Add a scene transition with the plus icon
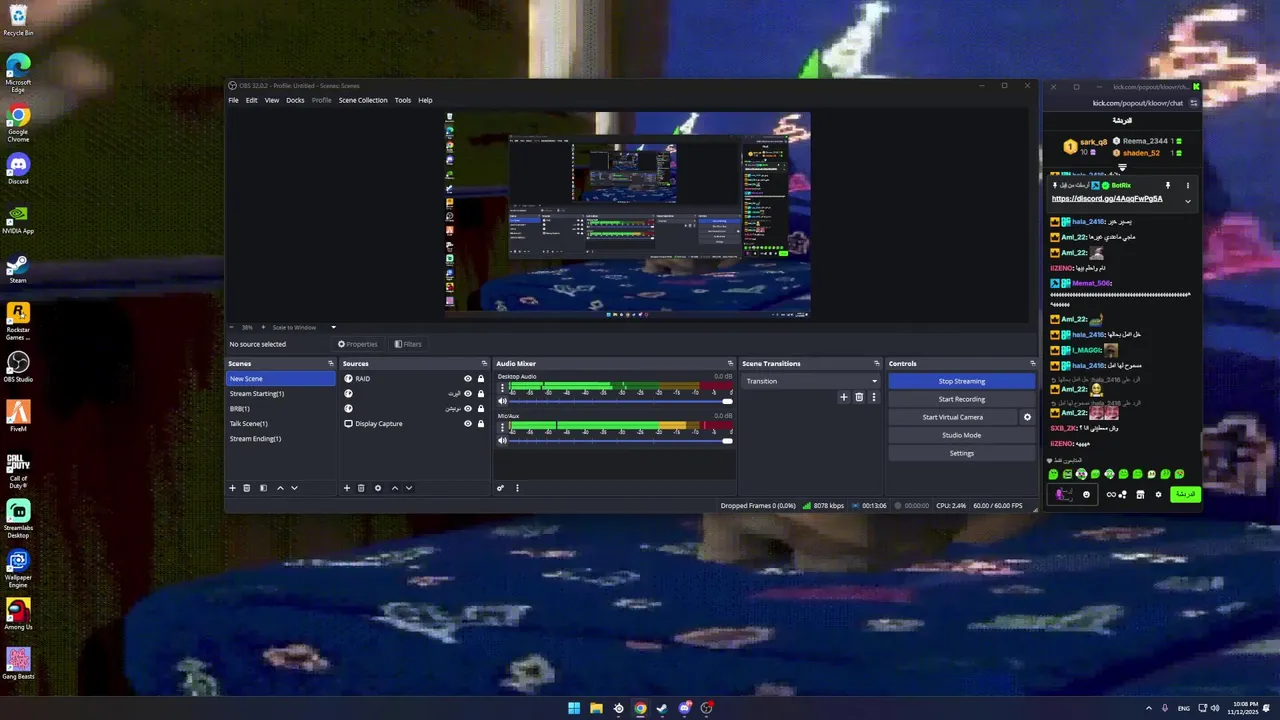Screen dimensions: 1280x720 point(843,397)
